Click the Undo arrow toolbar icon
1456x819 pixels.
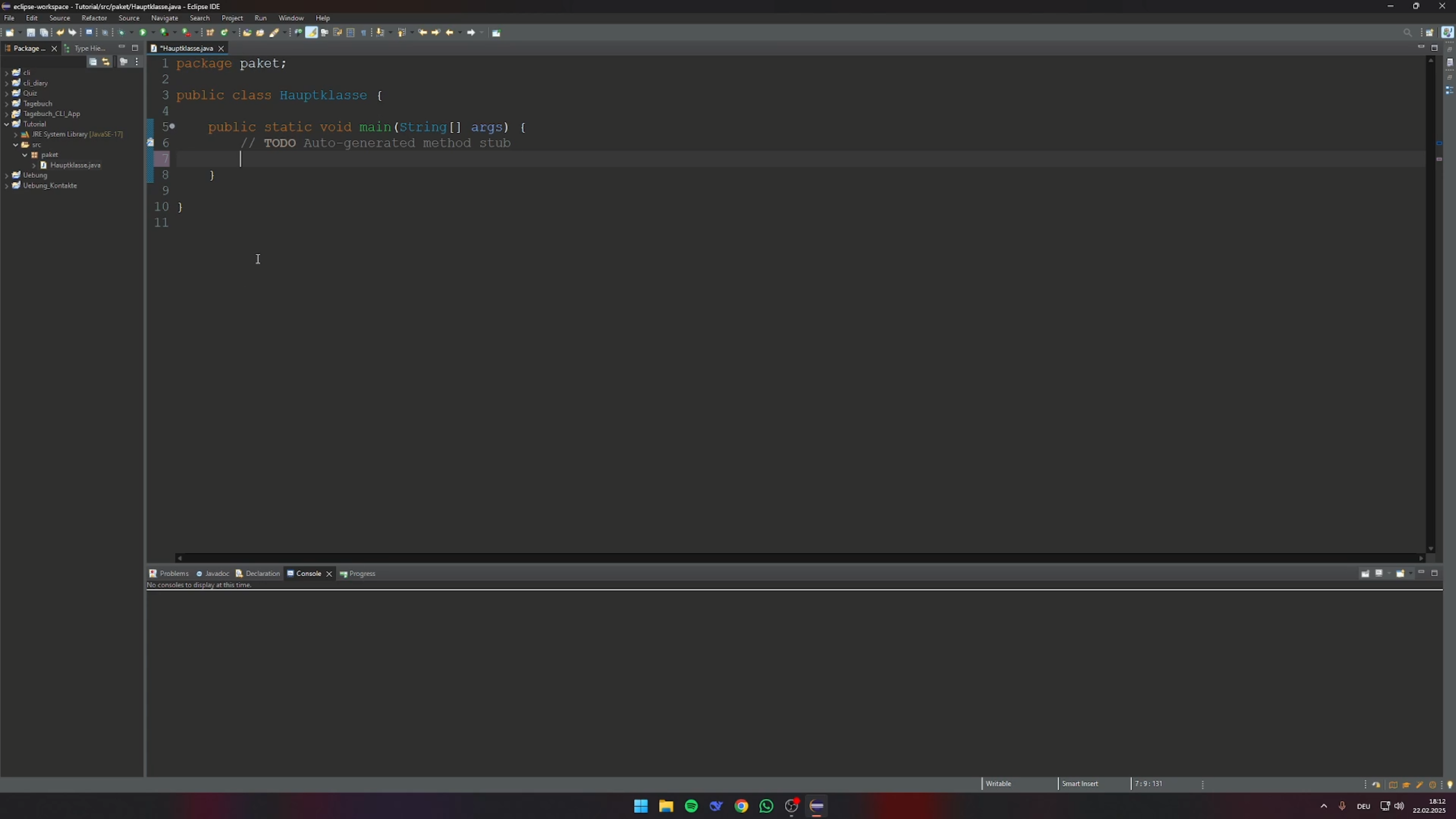60,32
